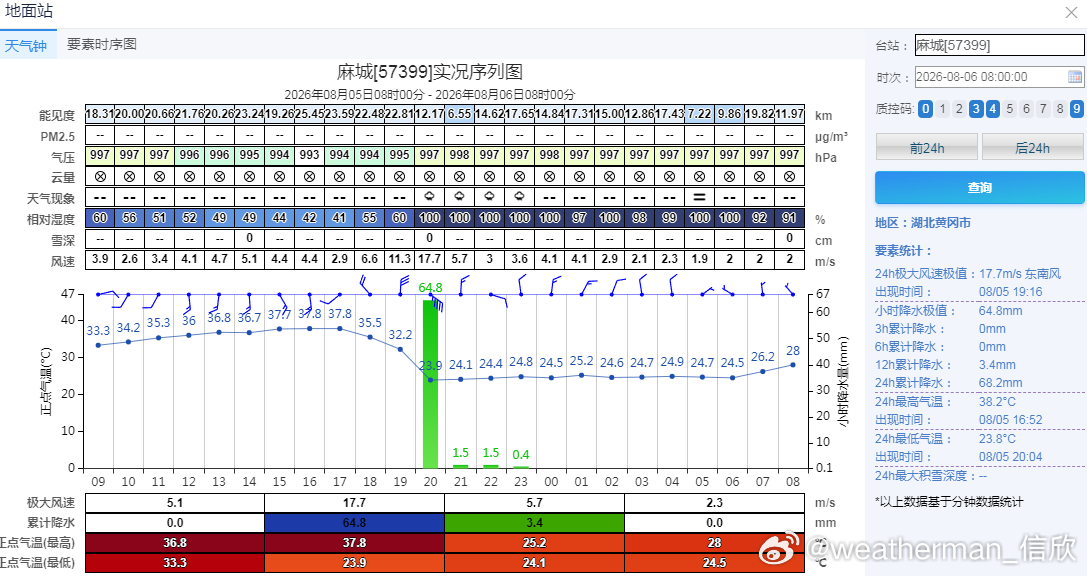
Task: Toggle quality control code 9
Action: [1077, 109]
